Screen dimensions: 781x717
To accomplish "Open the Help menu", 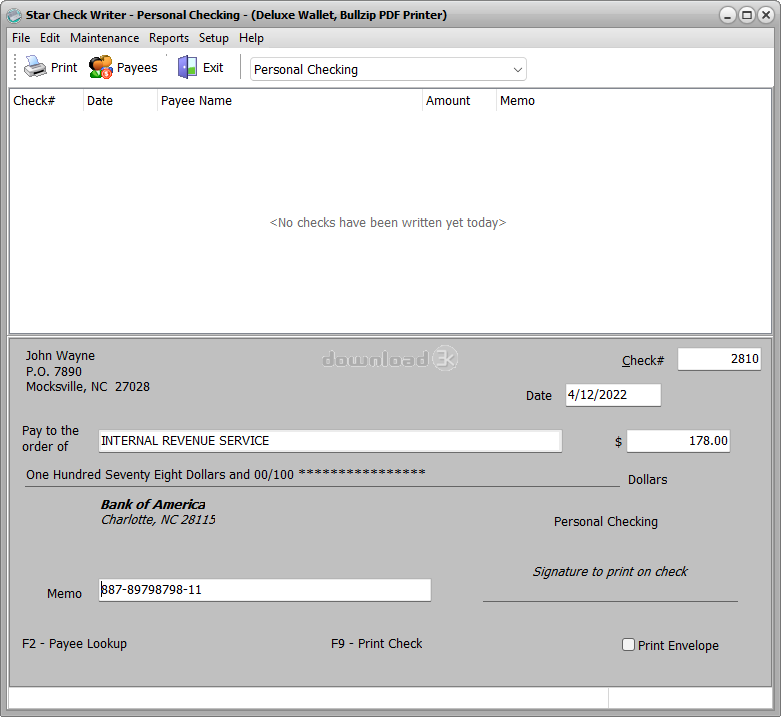I will [x=251, y=38].
